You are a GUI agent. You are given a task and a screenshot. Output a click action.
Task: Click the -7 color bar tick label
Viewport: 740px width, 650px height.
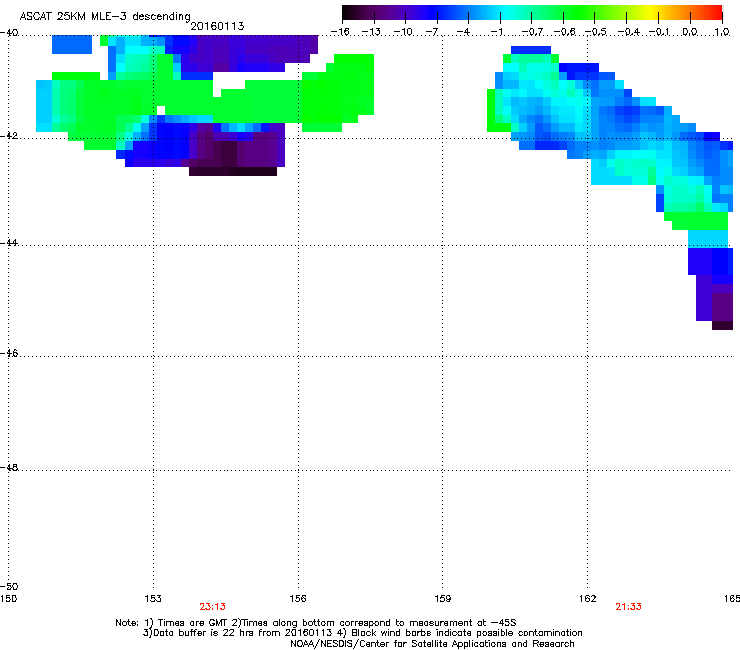[432, 32]
